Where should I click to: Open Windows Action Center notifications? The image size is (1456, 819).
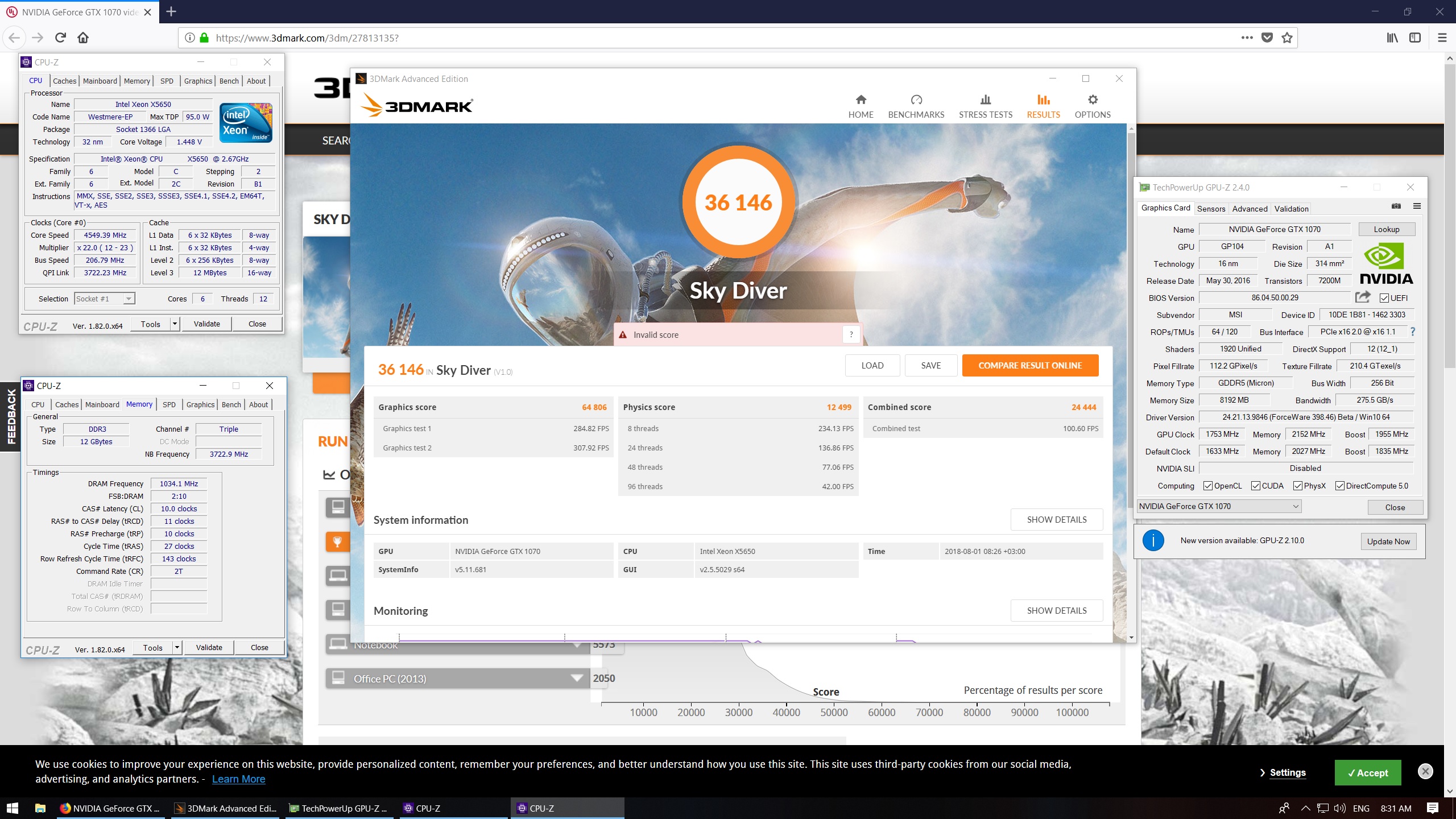(1433, 808)
